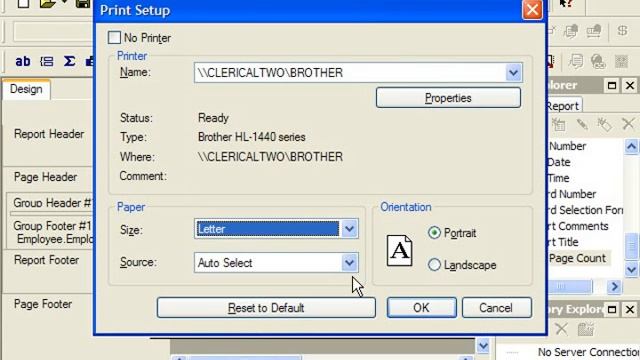The height and width of the screenshot is (360, 640).
Task: Select the Page Footer section label
Action: click(43, 304)
